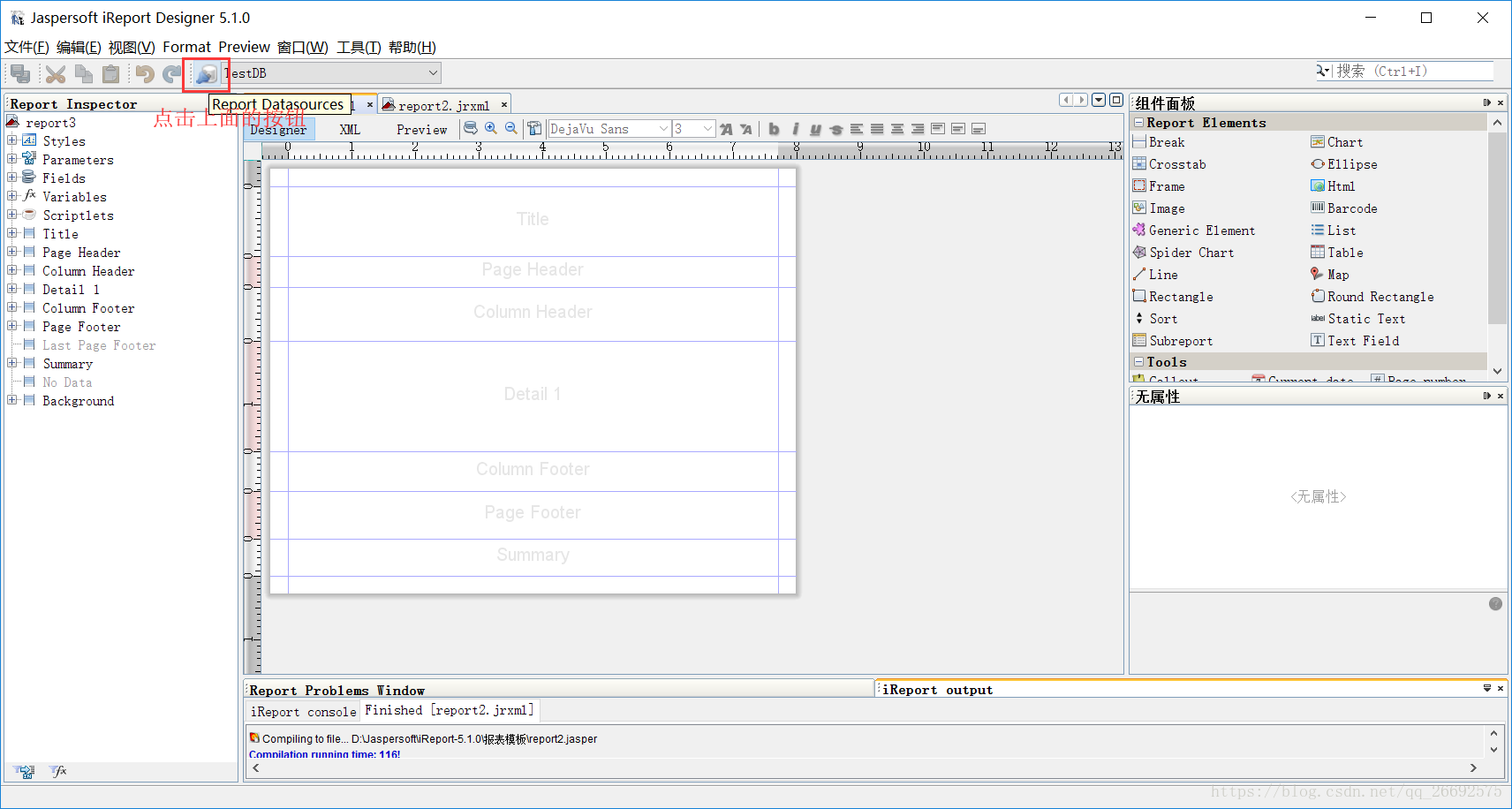Pick the Static Text palette element
The height and width of the screenshot is (809, 1512).
click(1357, 319)
